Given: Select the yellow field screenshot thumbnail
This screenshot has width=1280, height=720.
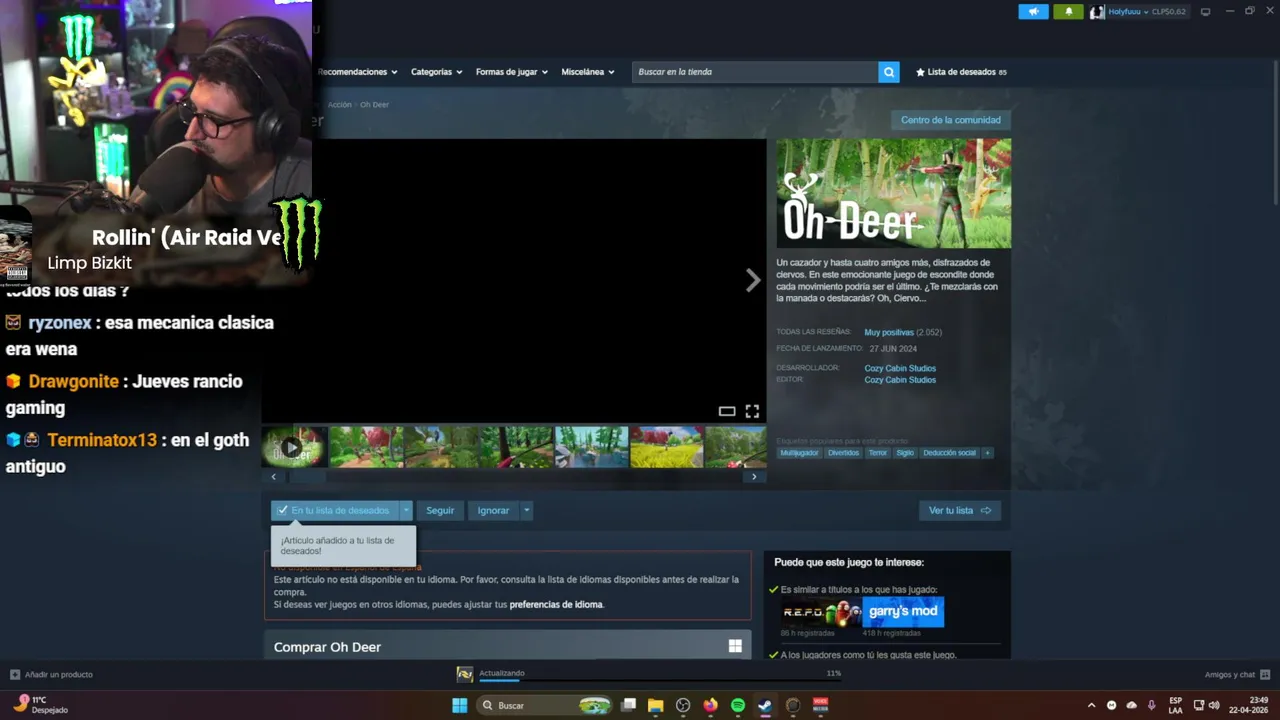Looking at the screenshot, I should (x=666, y=447).
